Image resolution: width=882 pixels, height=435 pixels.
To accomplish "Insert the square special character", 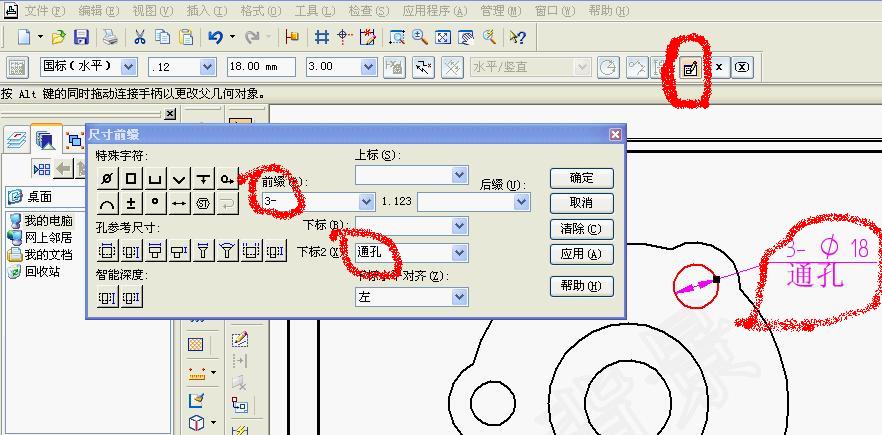I will point(131,179).
